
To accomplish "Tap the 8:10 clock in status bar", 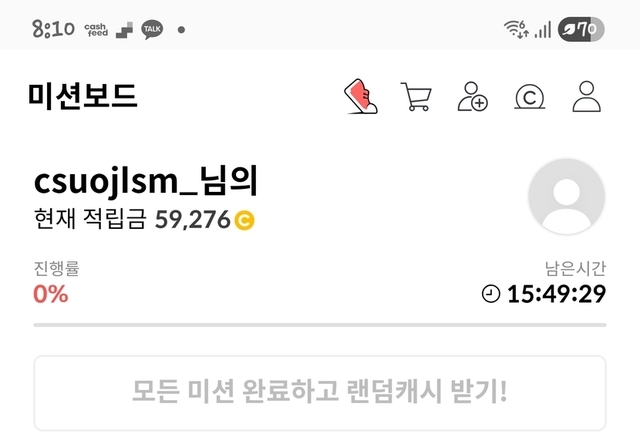I will (x=53, y=29).
